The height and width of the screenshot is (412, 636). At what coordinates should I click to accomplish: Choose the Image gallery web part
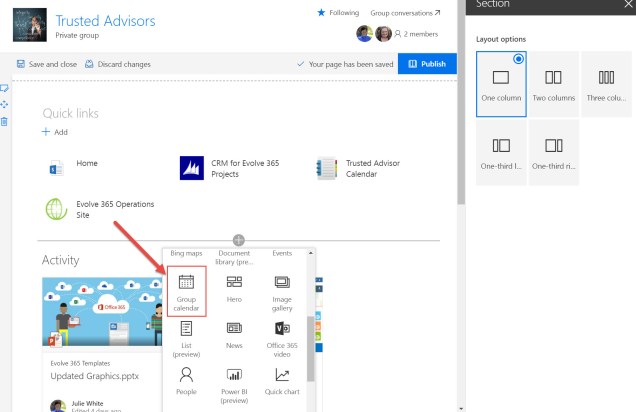282,290
